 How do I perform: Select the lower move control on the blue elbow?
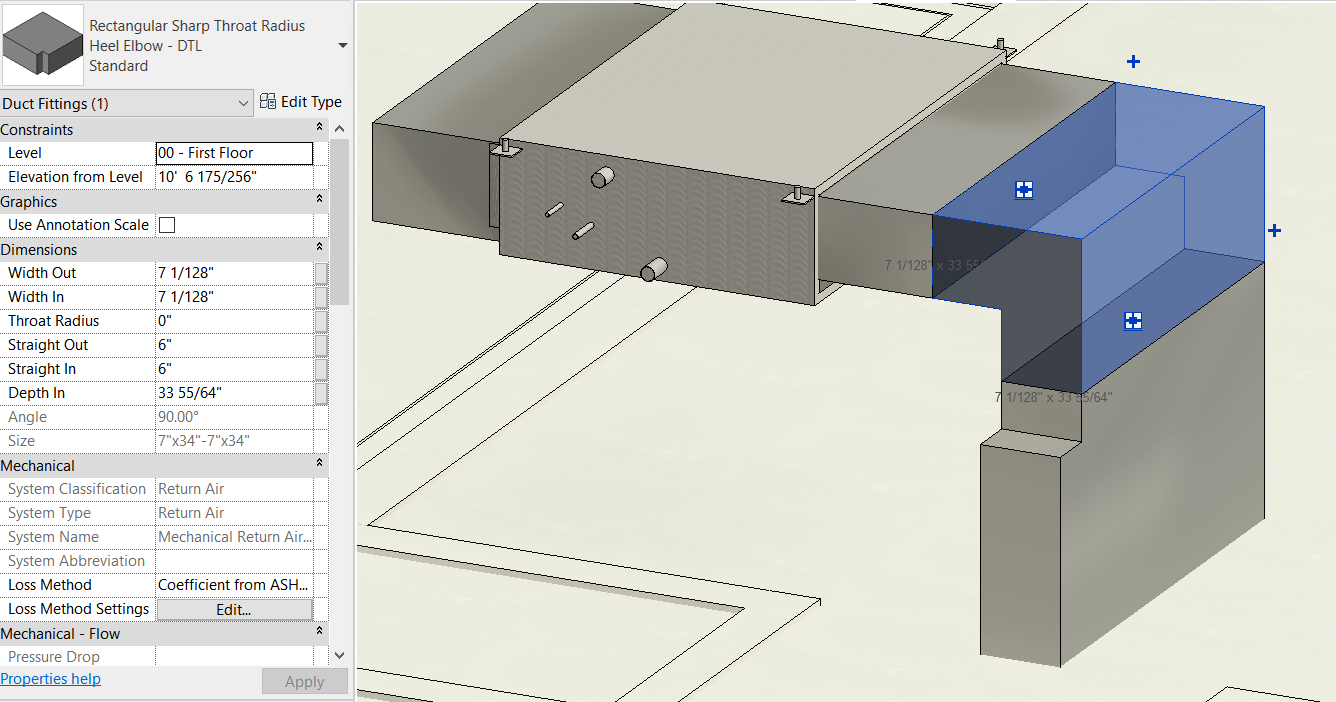point(1133,321)
